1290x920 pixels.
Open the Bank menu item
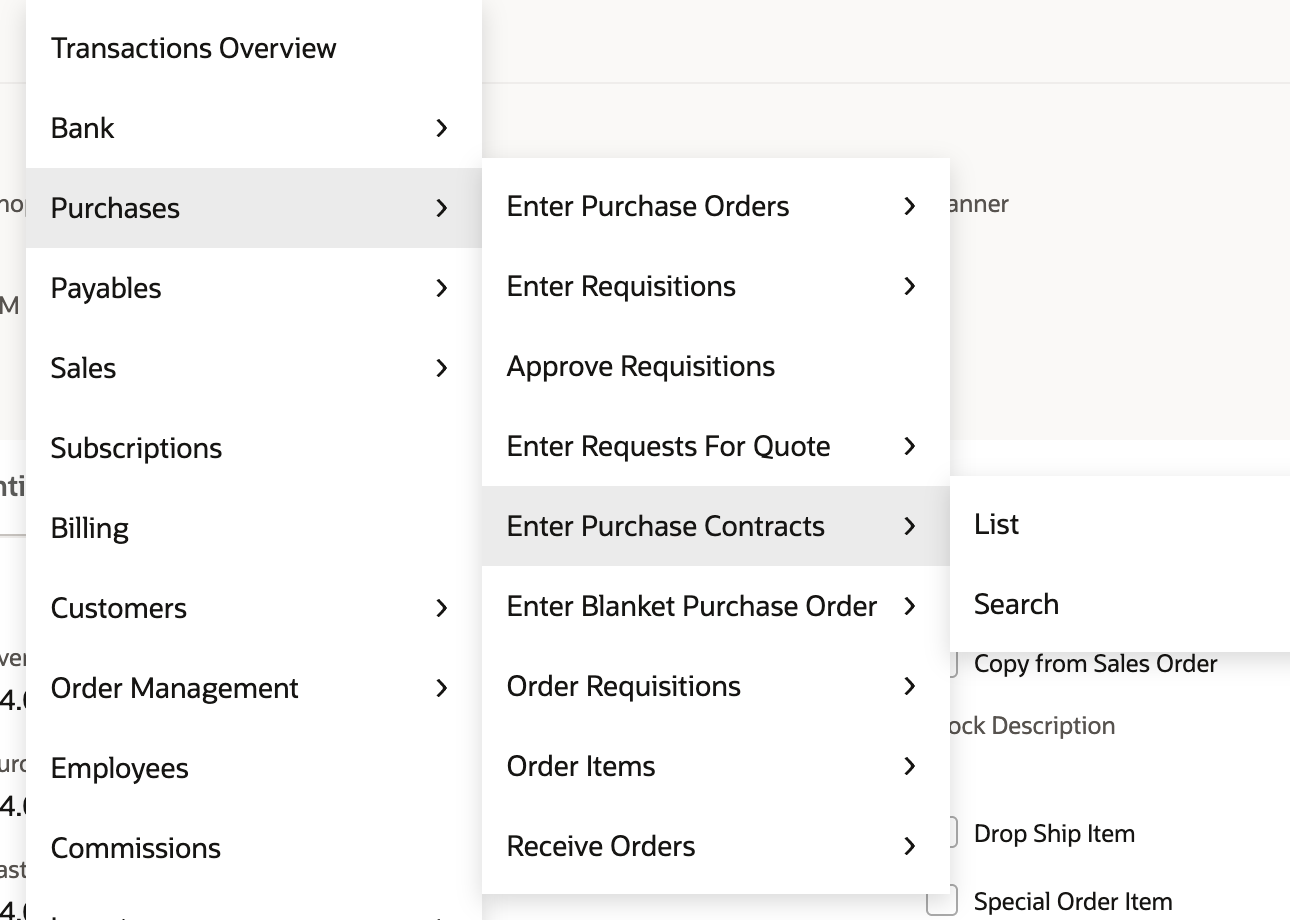[254, 128]
